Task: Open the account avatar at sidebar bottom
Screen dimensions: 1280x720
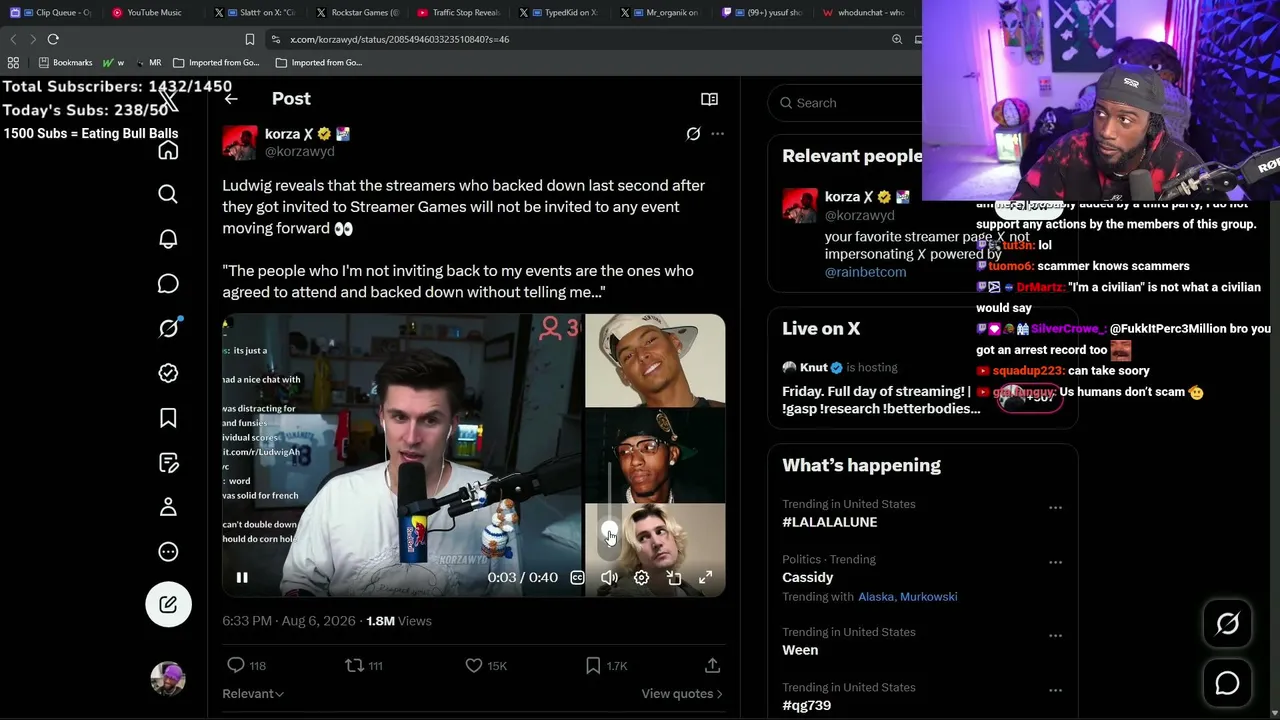Action: click(168, 678)
